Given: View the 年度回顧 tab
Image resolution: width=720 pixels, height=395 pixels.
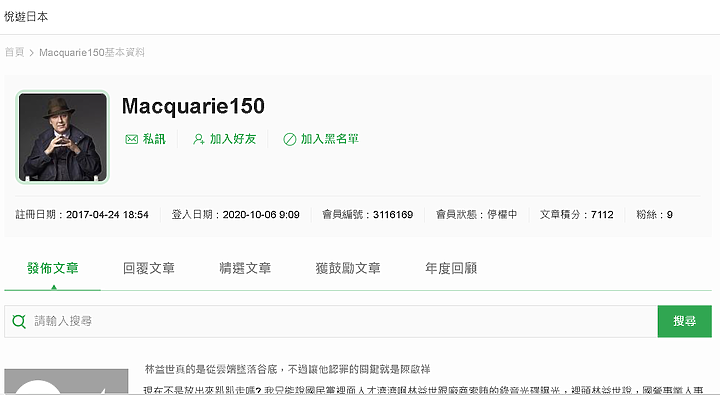Looking at the screenshot, I should pos(451,268).
